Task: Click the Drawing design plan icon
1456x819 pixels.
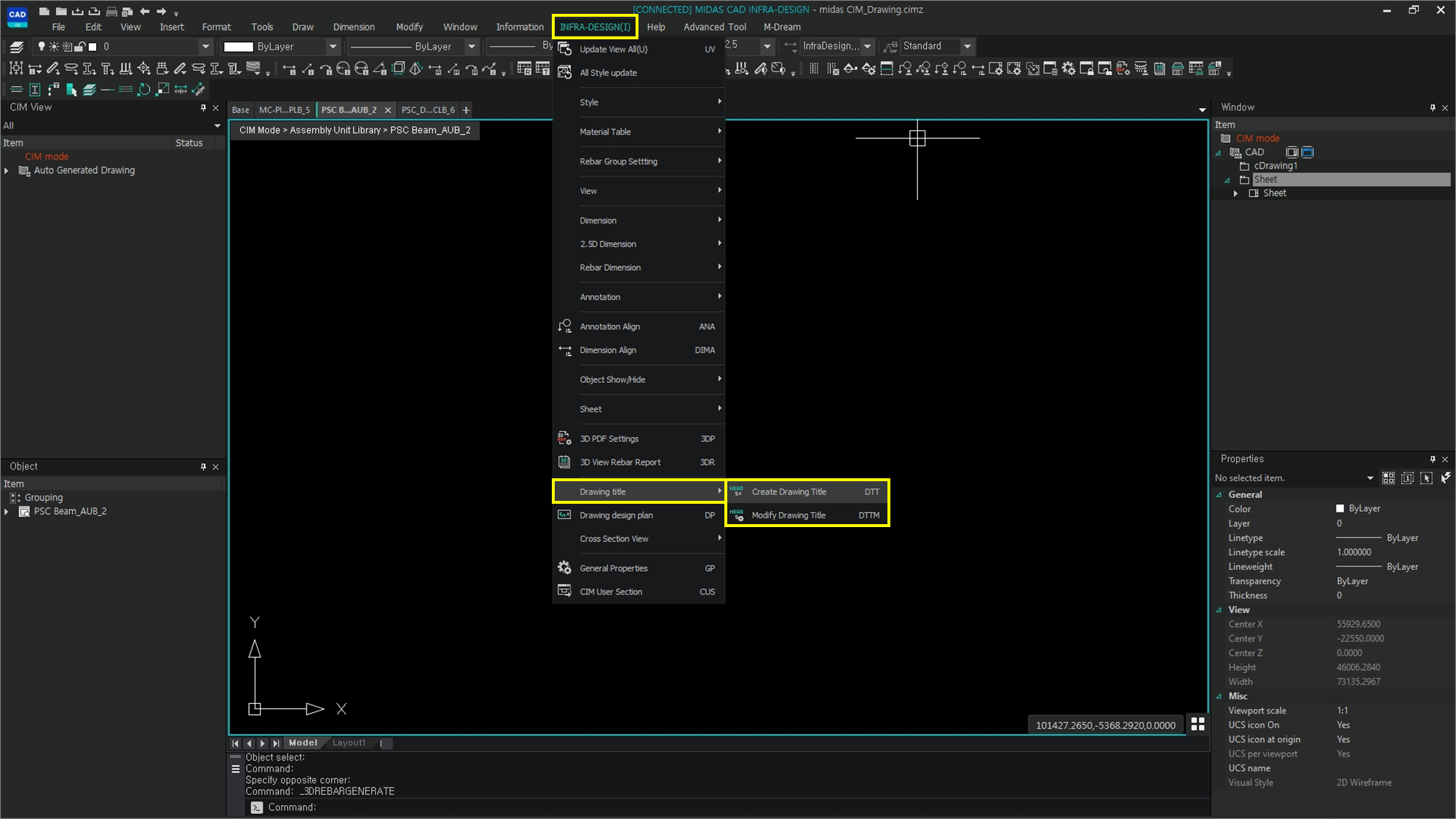Action: (x=564, y=515)
